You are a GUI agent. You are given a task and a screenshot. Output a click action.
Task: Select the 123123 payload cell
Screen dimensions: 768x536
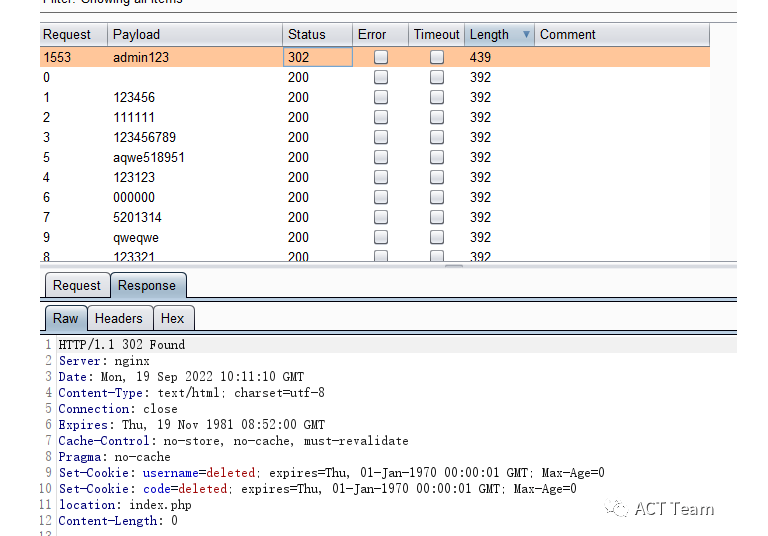click(195, 177)
